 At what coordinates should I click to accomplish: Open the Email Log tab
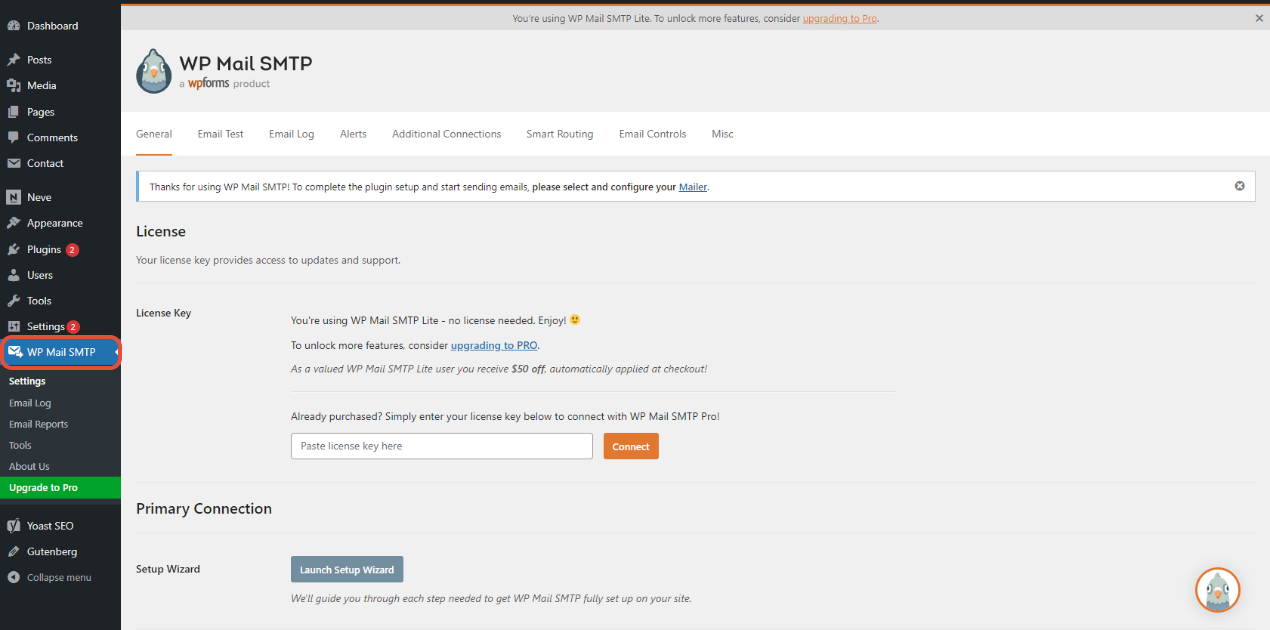(x=291, y=134)
